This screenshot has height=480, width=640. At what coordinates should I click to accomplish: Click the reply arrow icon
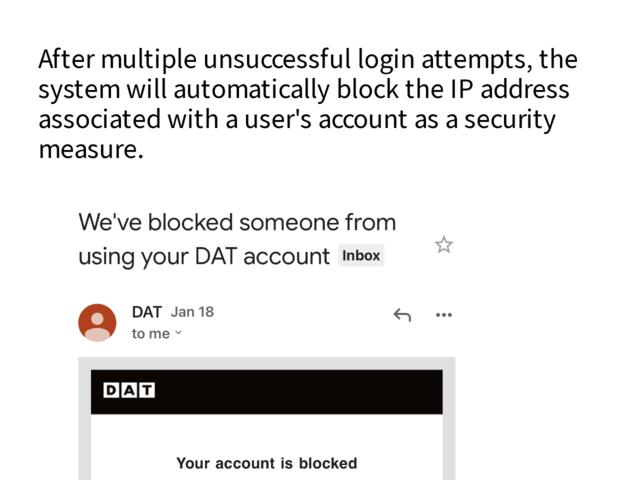402,315
